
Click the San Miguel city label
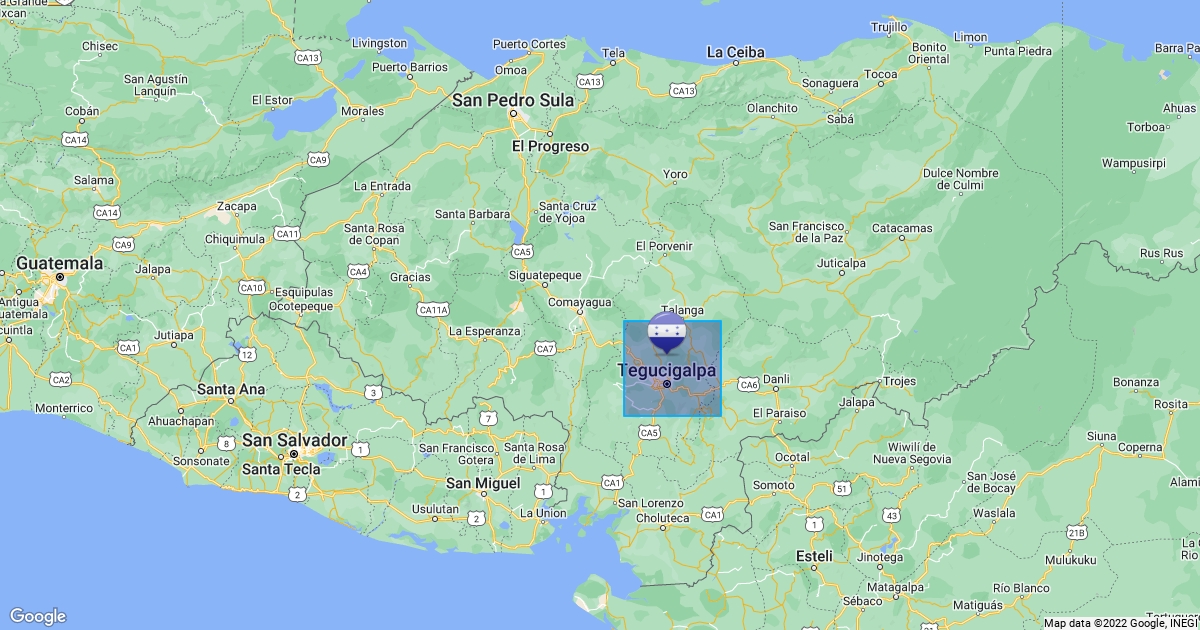[483, 483]
